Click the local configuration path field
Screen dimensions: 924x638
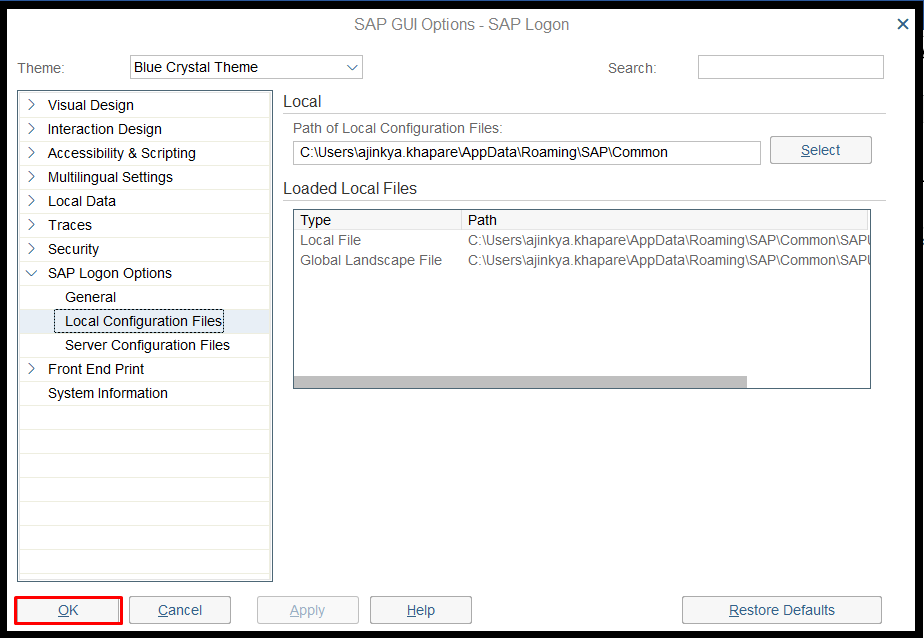(526, 152)
